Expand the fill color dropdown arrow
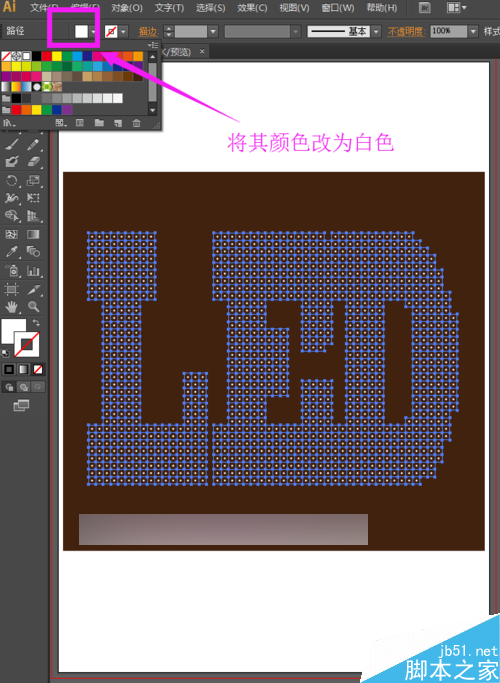Screen dimensions: 500x683 click(x=93, y=31)
